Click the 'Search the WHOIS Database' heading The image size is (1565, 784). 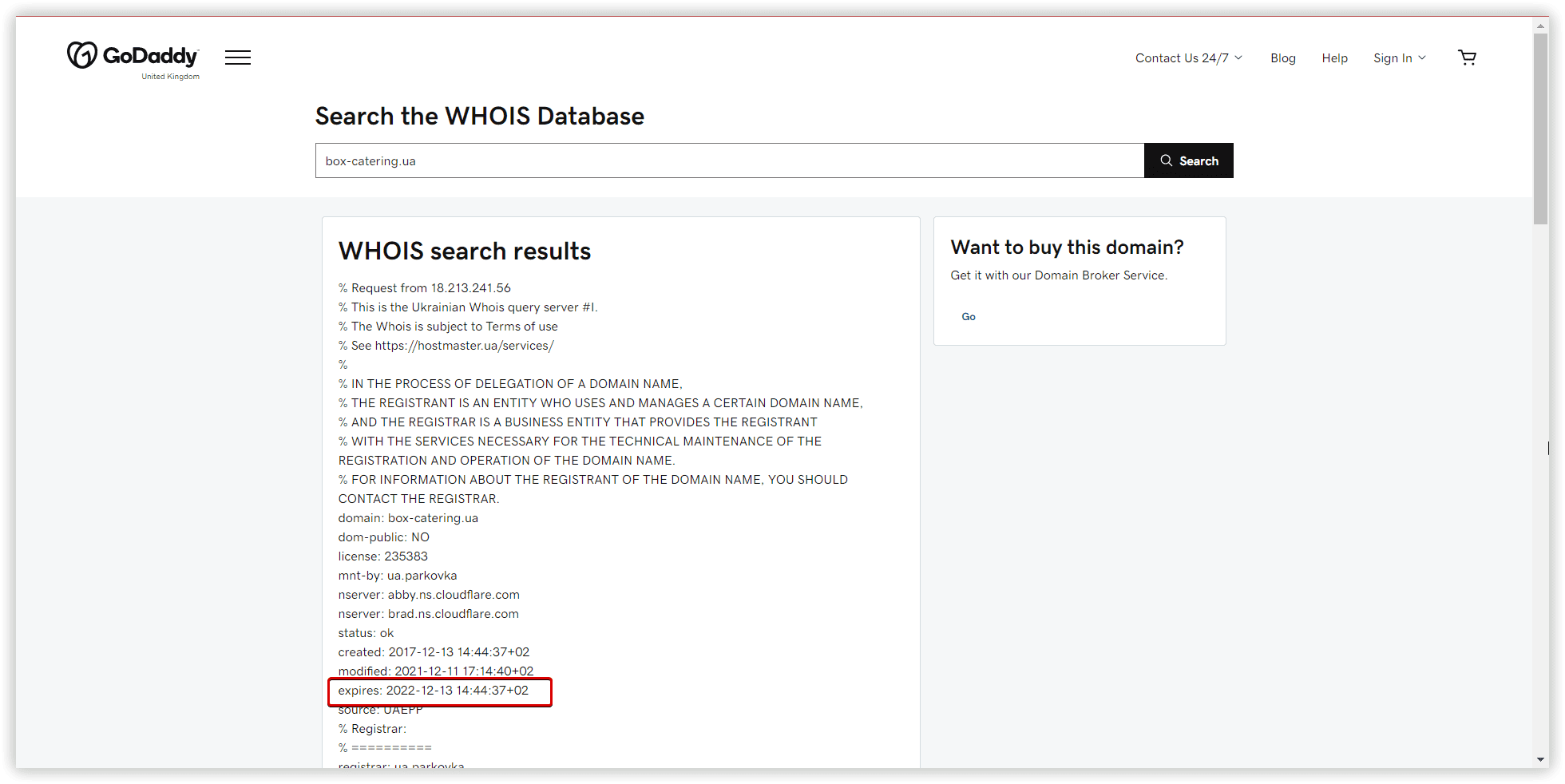[x=480, y=117]
